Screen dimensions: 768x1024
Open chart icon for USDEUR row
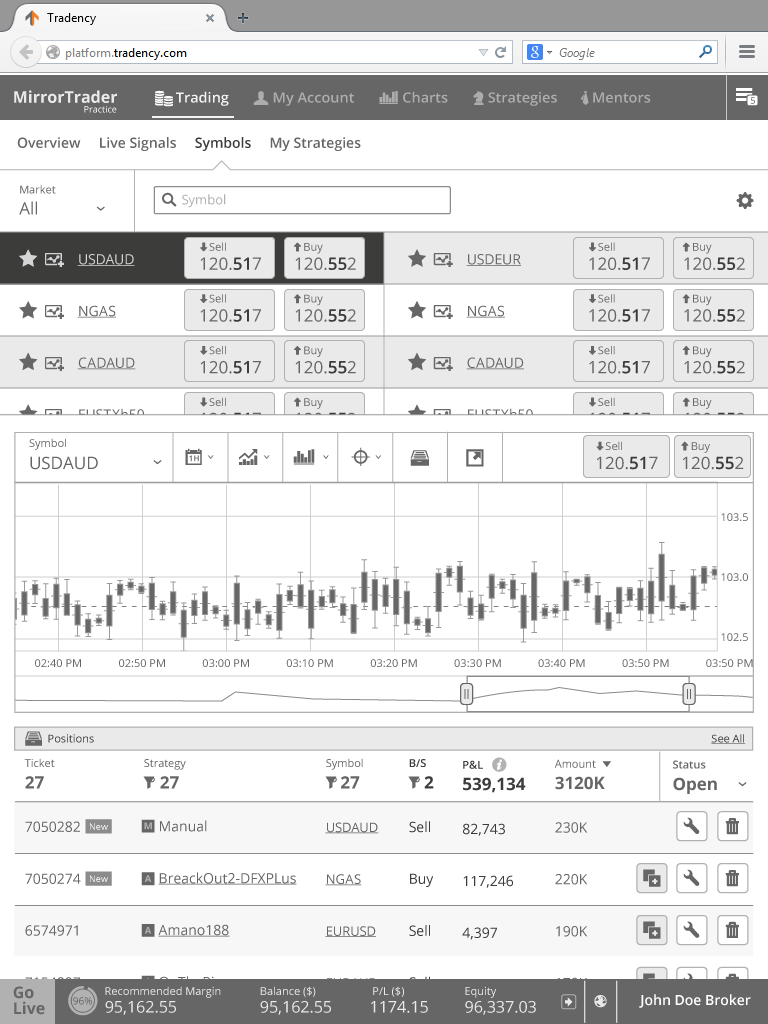click(x=443, y=259)
